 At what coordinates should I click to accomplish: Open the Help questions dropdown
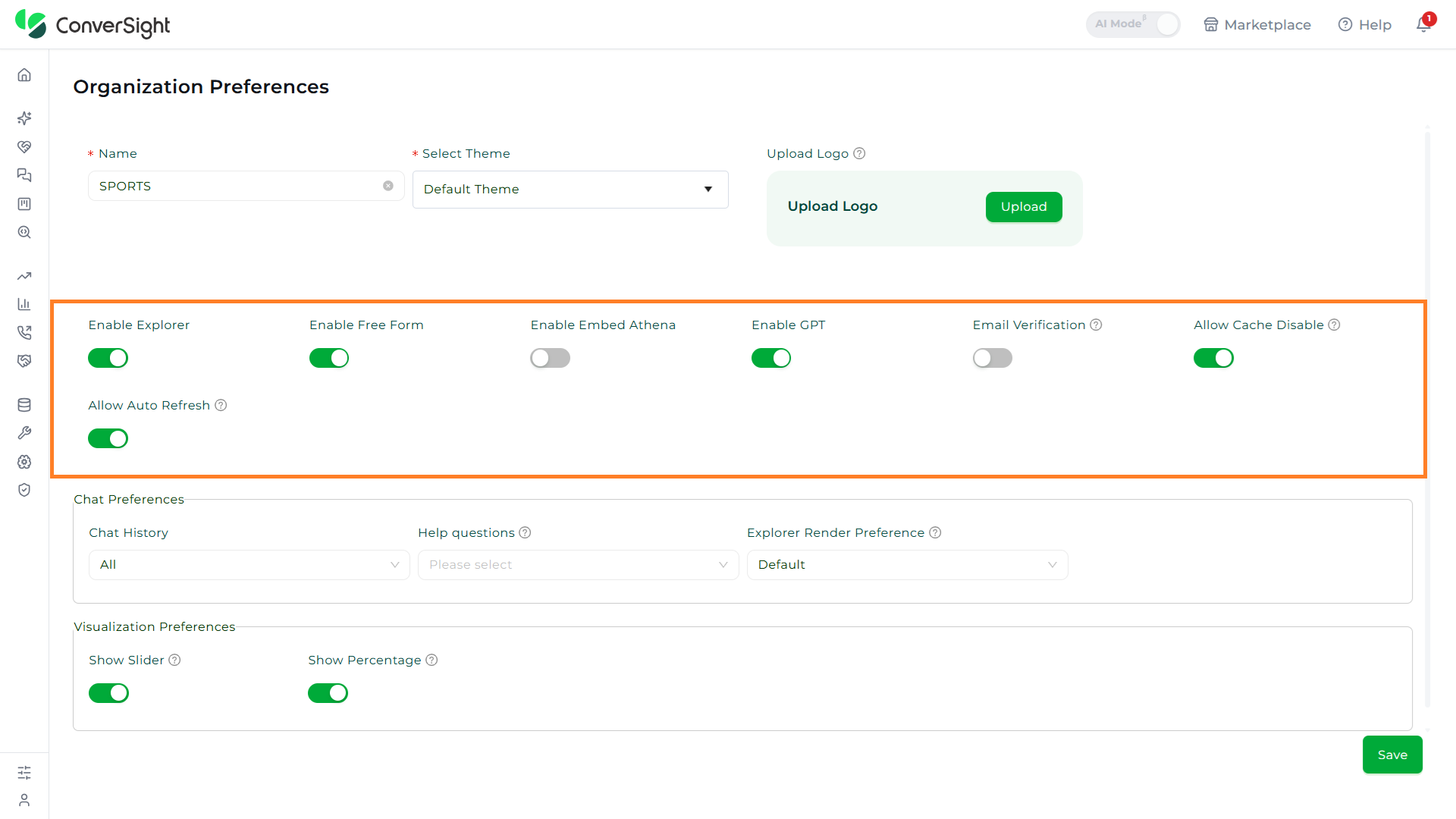[x=579, y=565]
